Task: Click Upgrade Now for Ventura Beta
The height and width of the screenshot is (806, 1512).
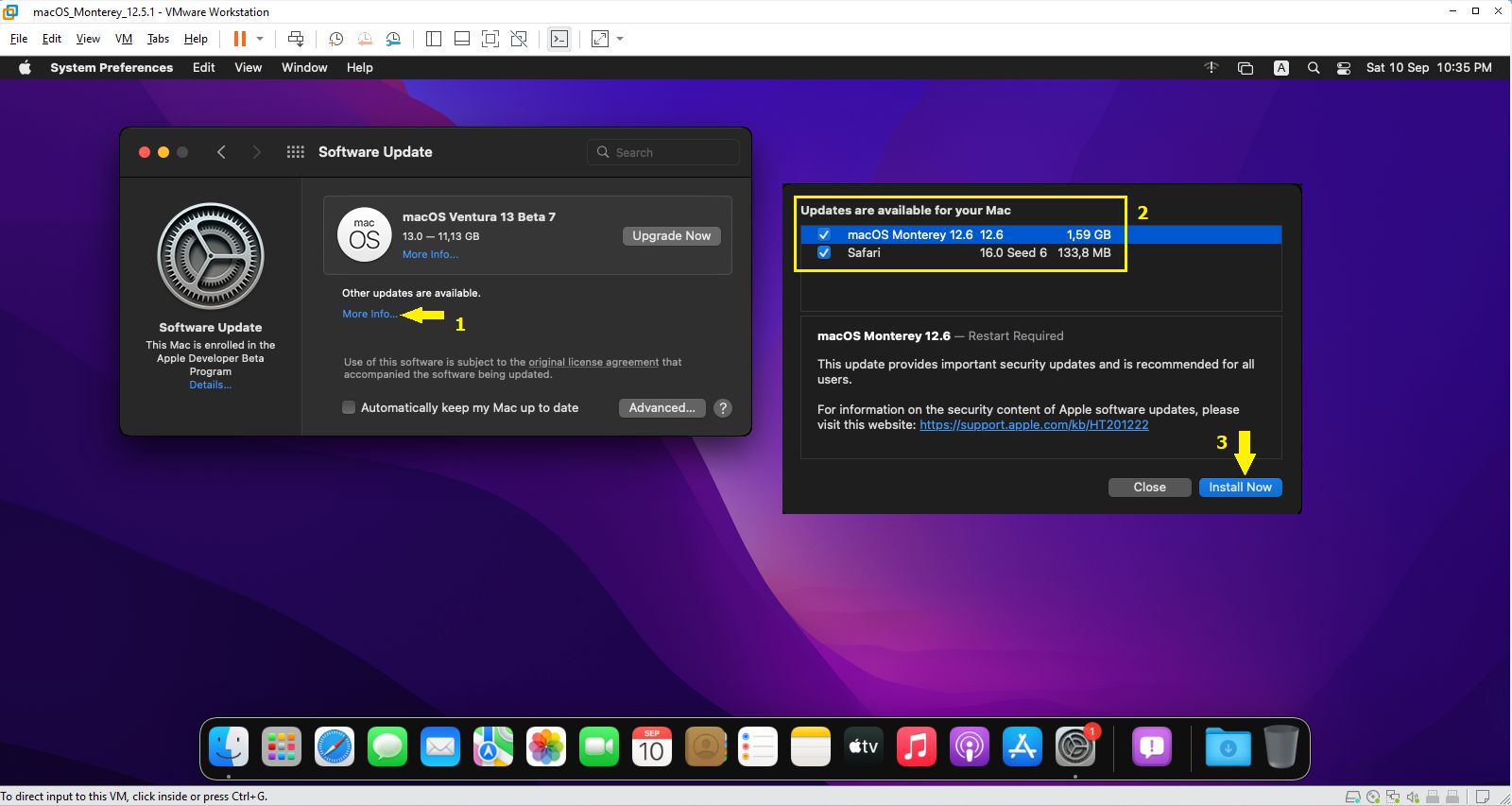Action: 672,236
